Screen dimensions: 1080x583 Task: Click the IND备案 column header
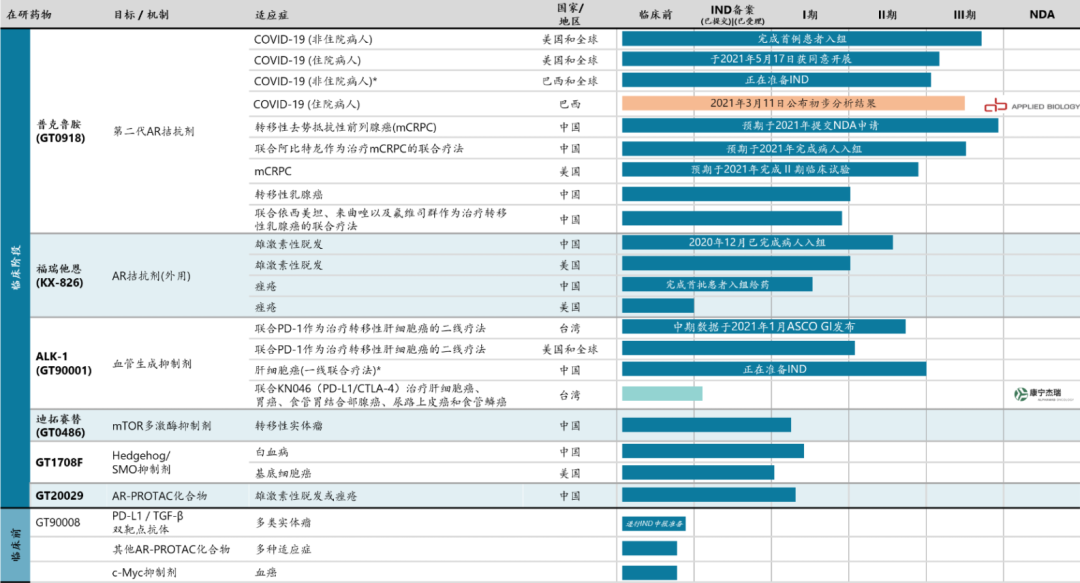tap(732, 14)
